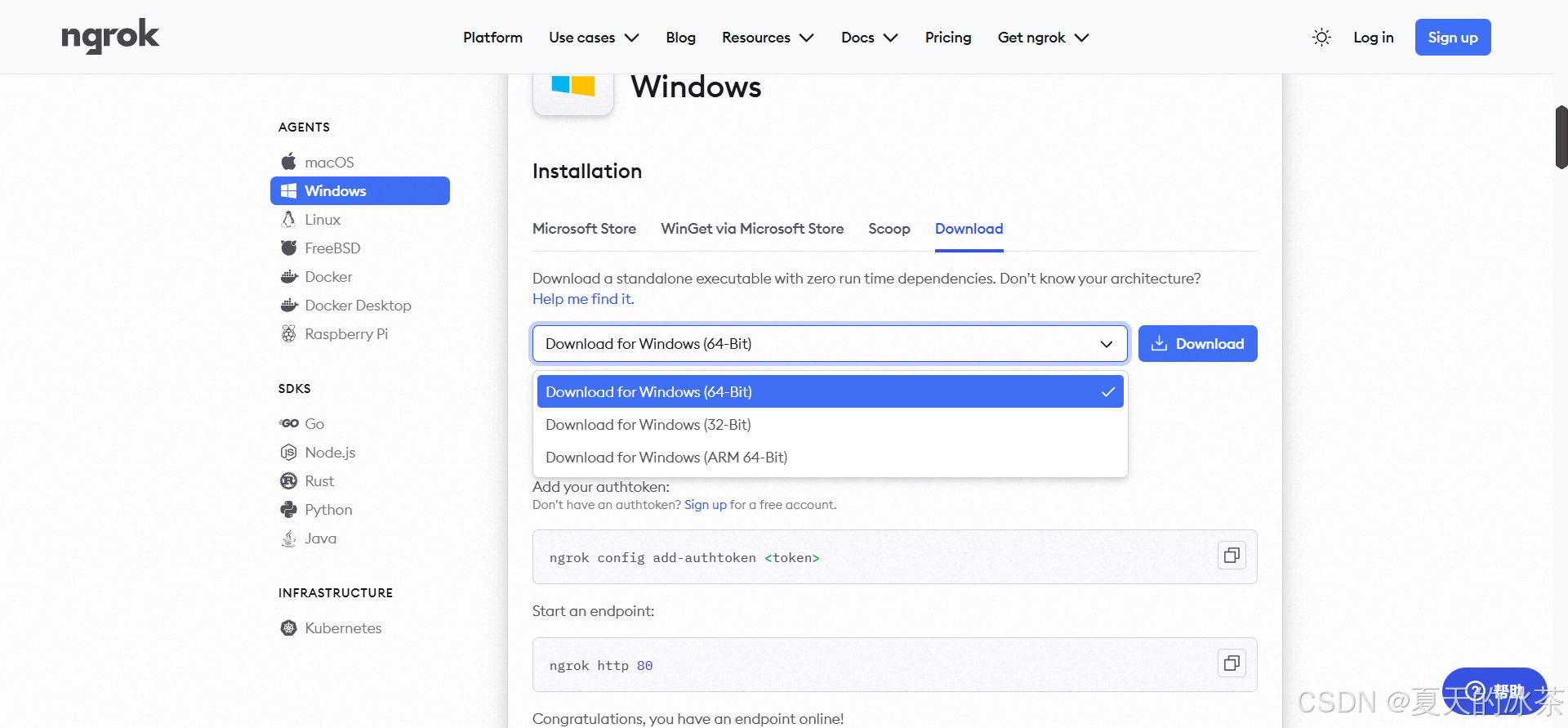Click the Windows logo icon in sidebar
Screen dimensions: 1568x728
tap(288, 190)
